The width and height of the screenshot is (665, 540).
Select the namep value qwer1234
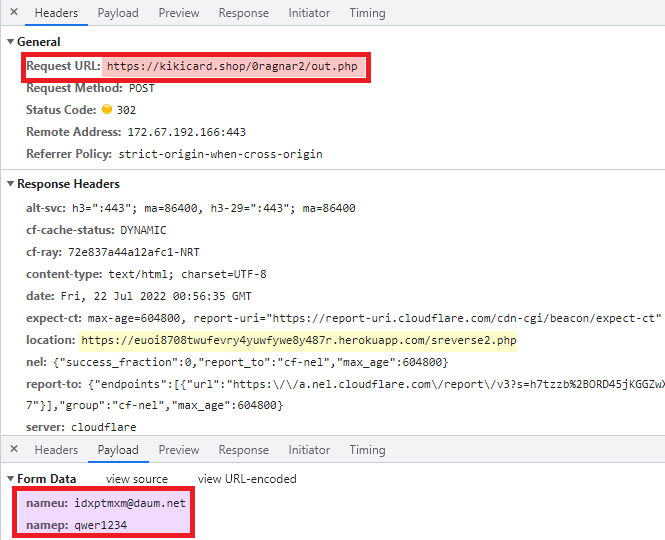click(100, 525)
